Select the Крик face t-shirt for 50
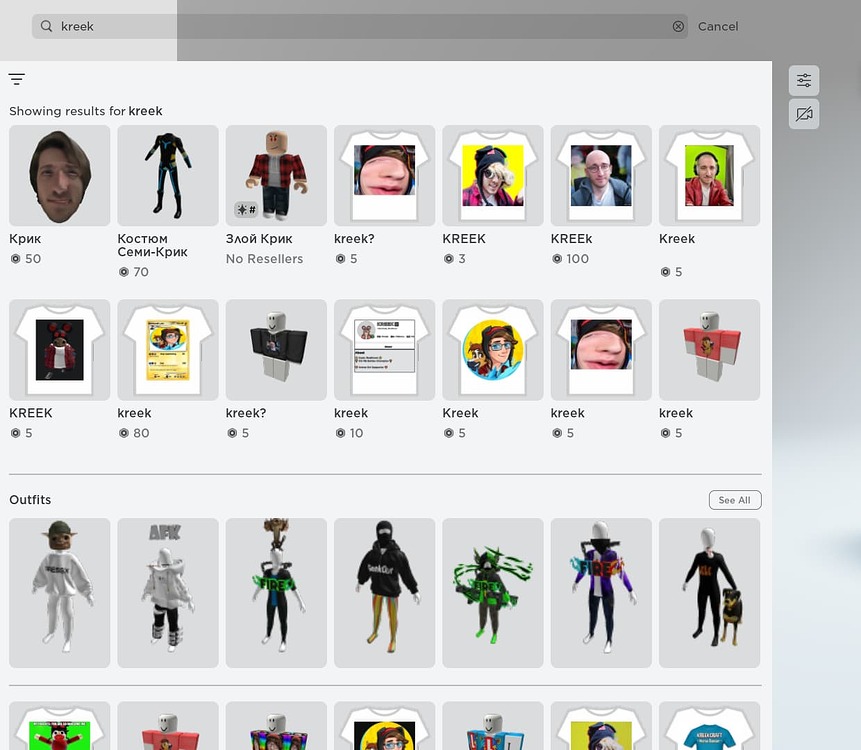 [x=59, y=175]
